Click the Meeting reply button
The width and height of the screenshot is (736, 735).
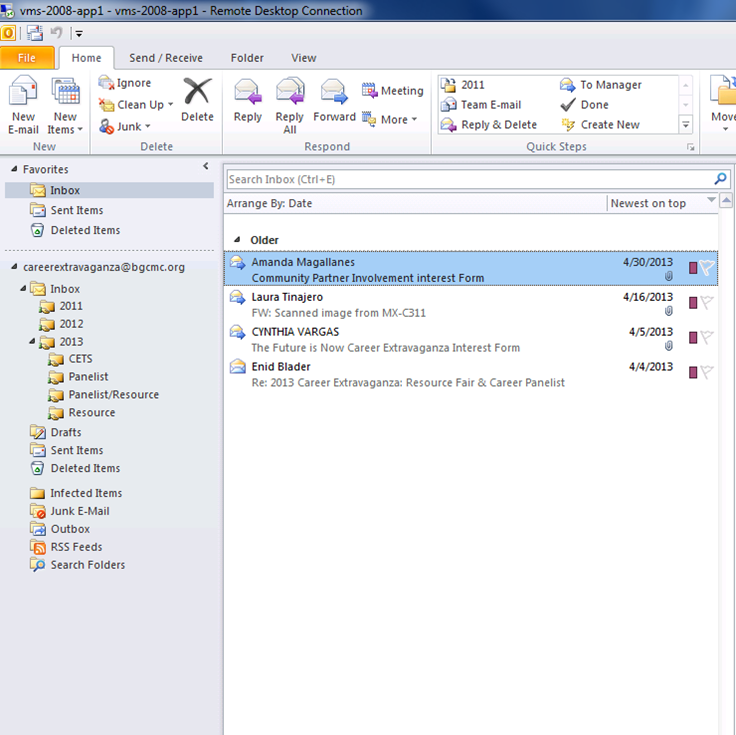(392, 90)
